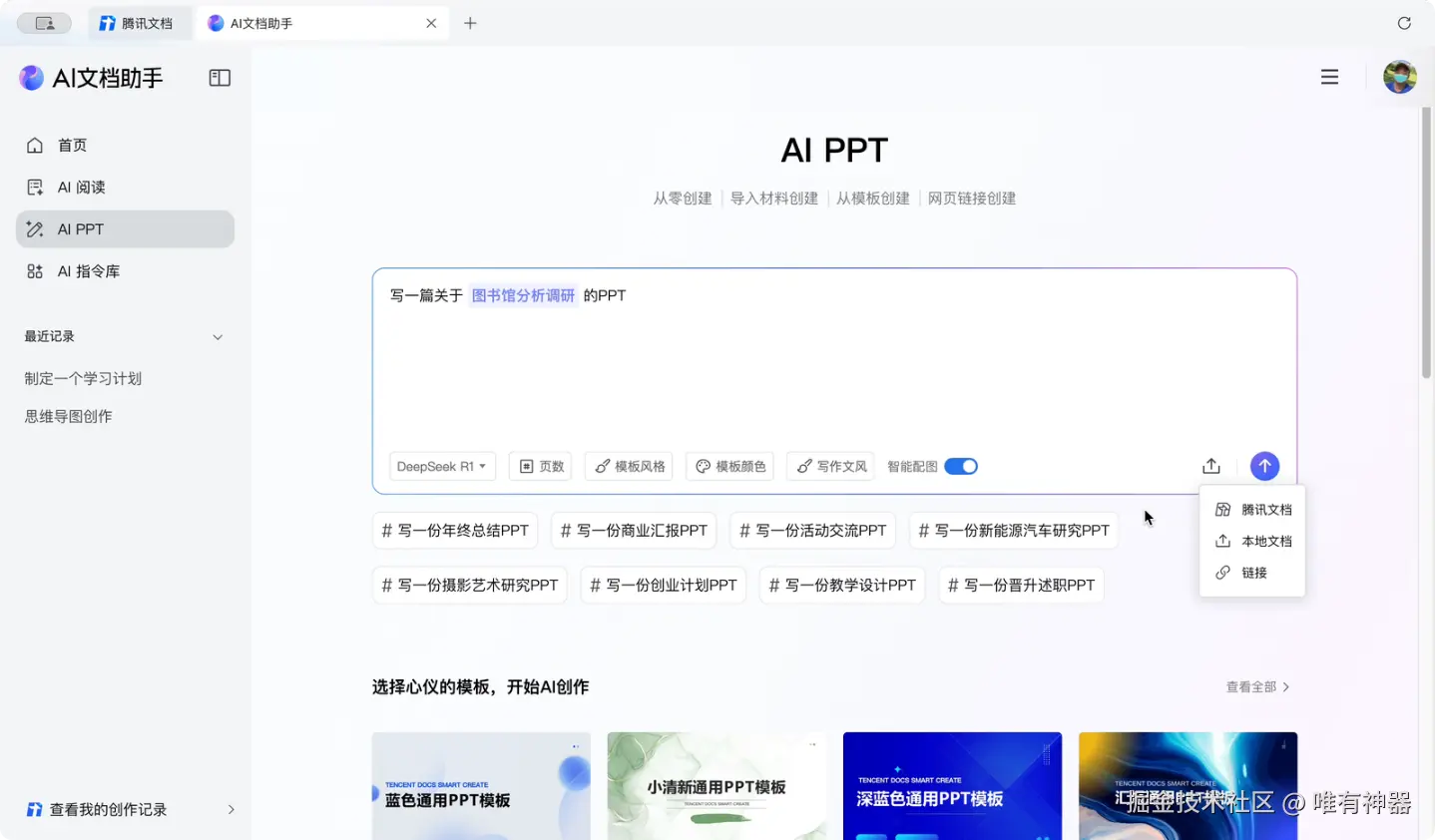
Task: Go to 首页 via the home icon
Action: [x=70, y=145]
